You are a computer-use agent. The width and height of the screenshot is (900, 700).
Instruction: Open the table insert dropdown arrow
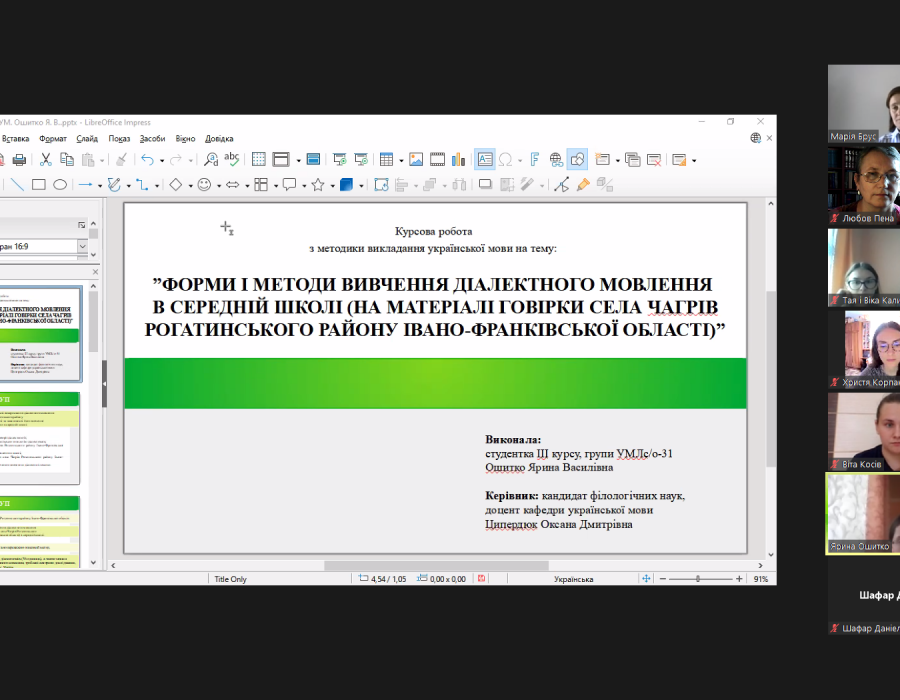click(x=401, y=160)
